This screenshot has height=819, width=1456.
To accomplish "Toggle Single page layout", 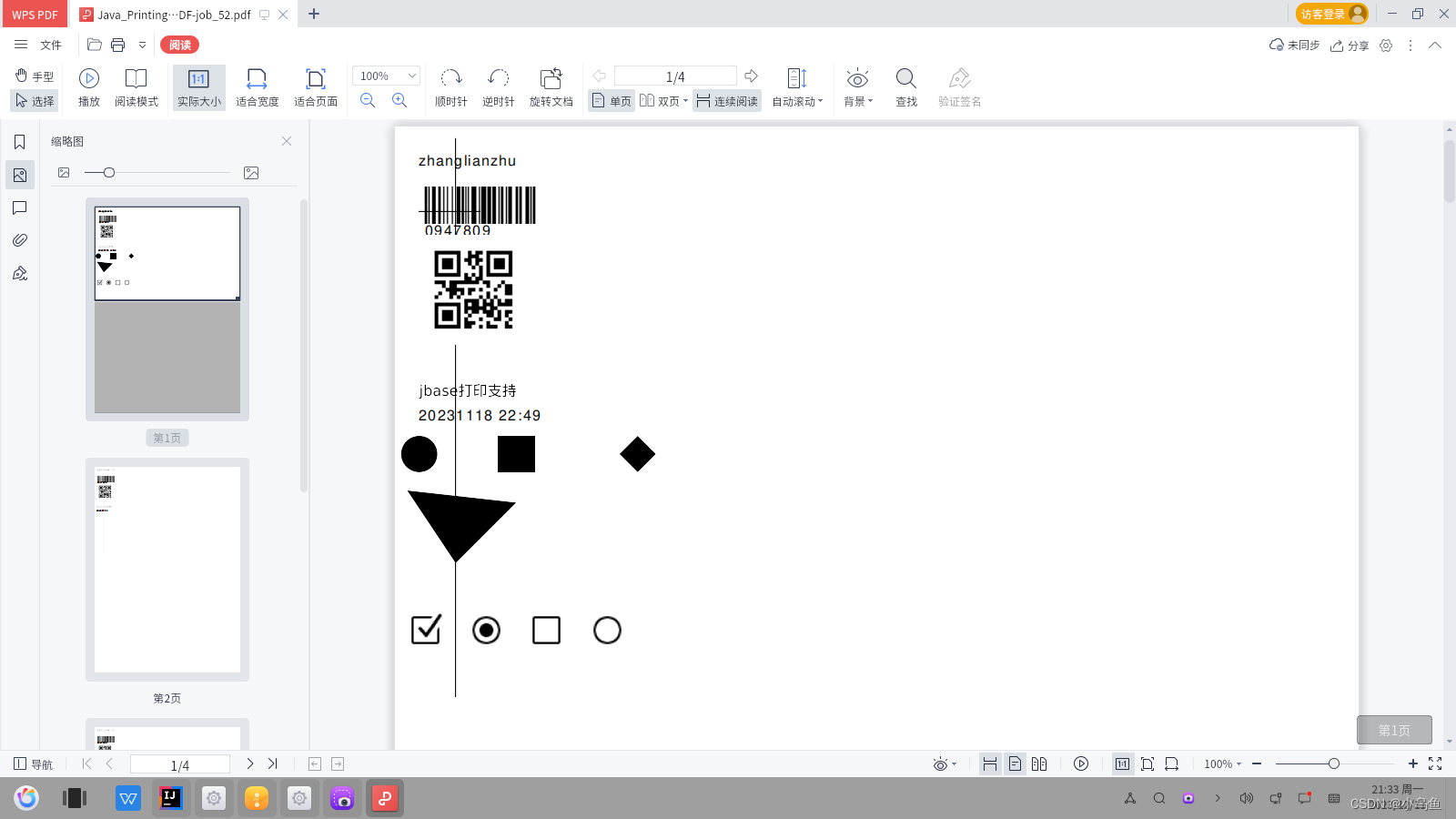I will tap(612, 101).
